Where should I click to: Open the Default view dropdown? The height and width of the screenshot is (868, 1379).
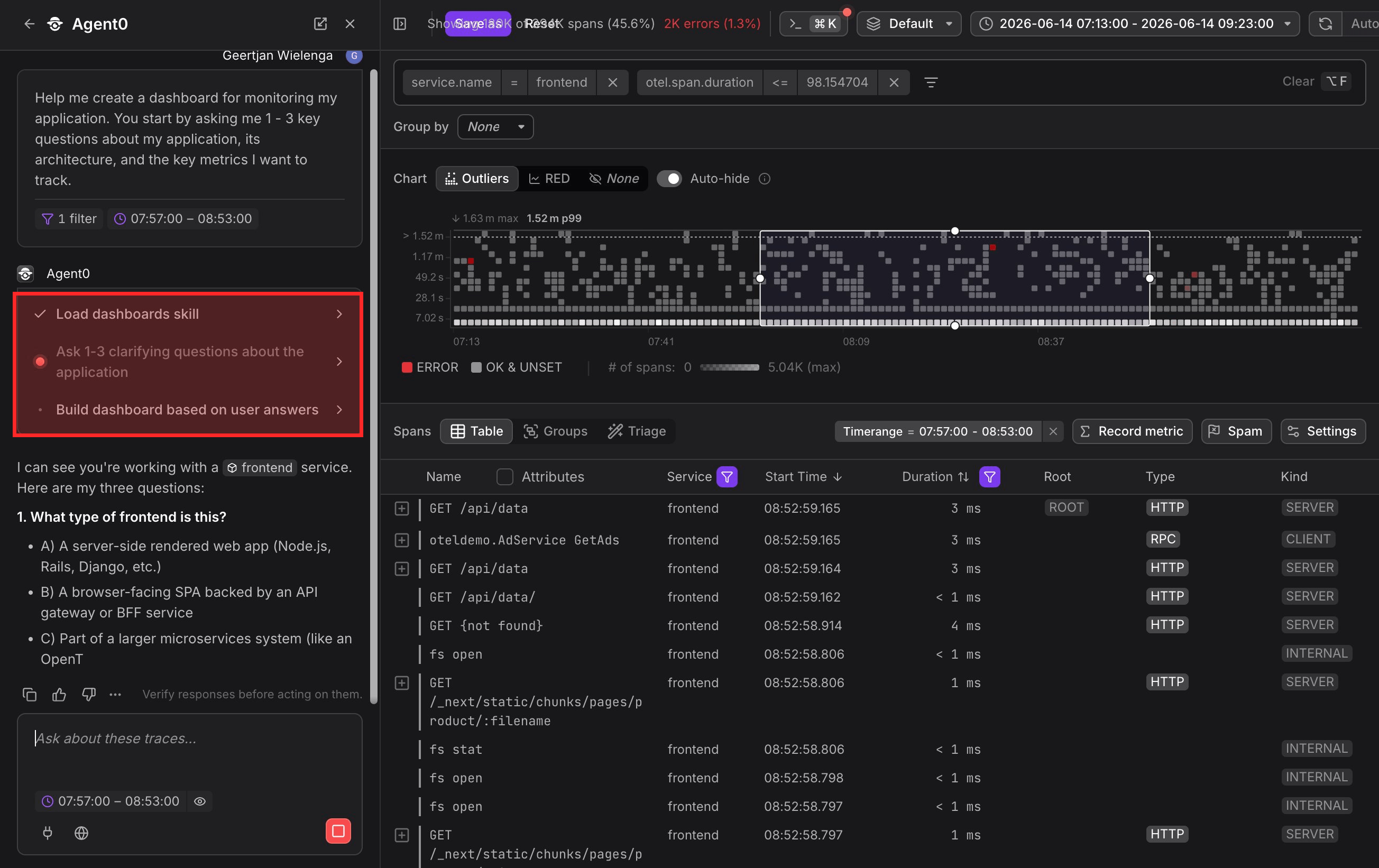point(909,23)
